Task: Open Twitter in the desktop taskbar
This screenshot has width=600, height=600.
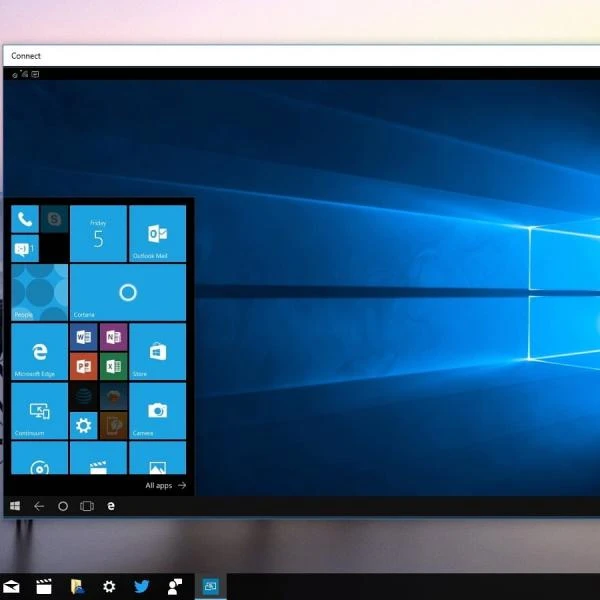Action: (142, 586)
